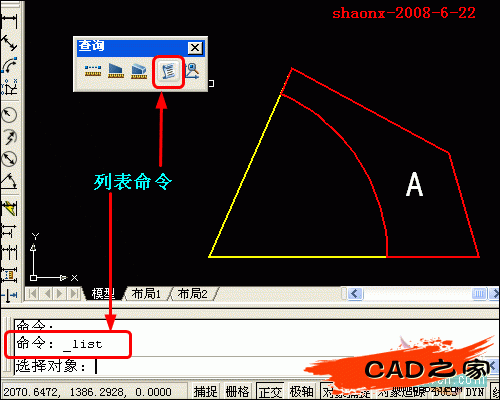Toggle 正交 ortho mode in status bar
This screenshot has height=400, width=500.
270,391
